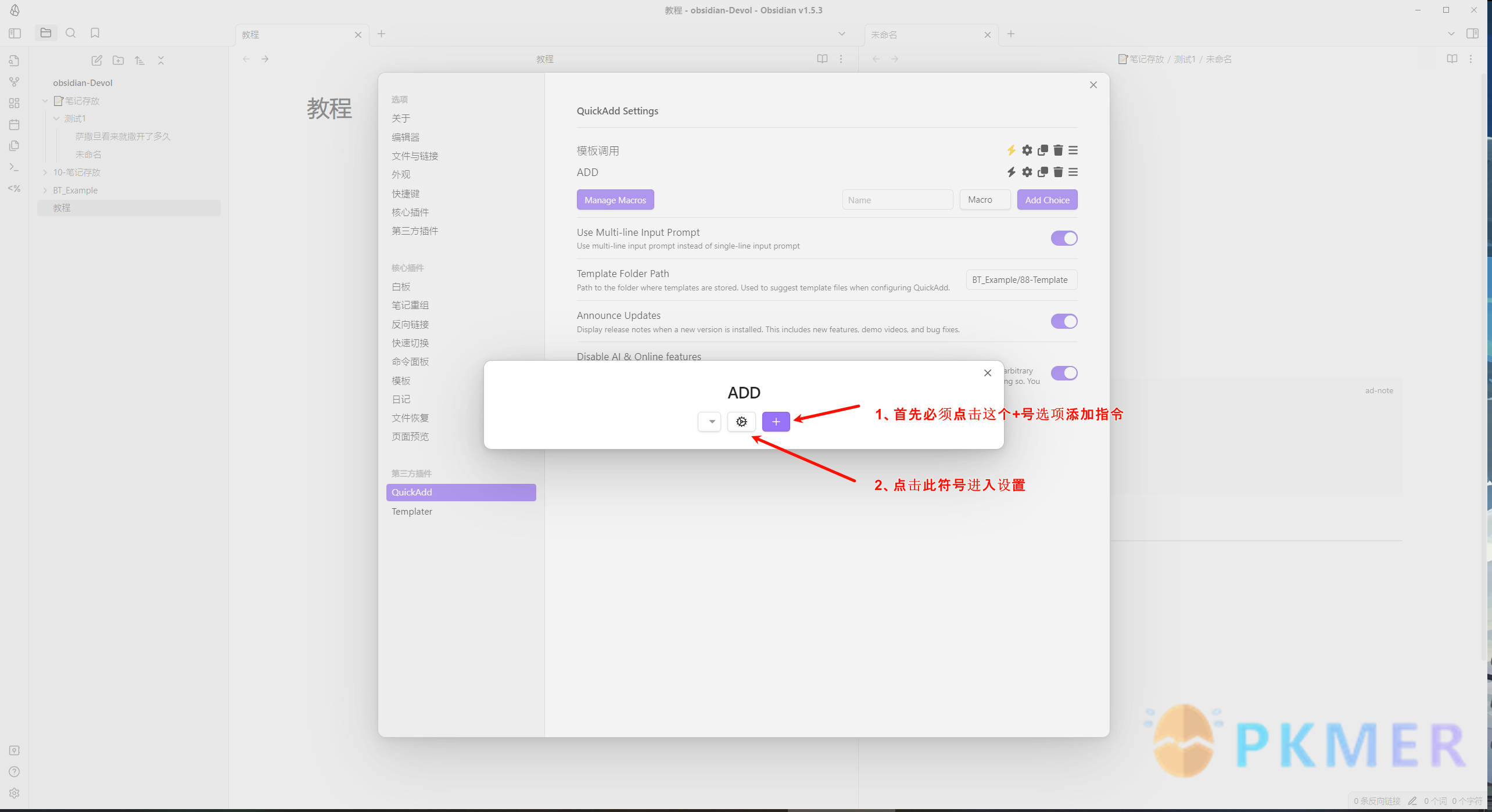Create a new folder
Viewport: 1492px width, 812px height.
point(118,60)
